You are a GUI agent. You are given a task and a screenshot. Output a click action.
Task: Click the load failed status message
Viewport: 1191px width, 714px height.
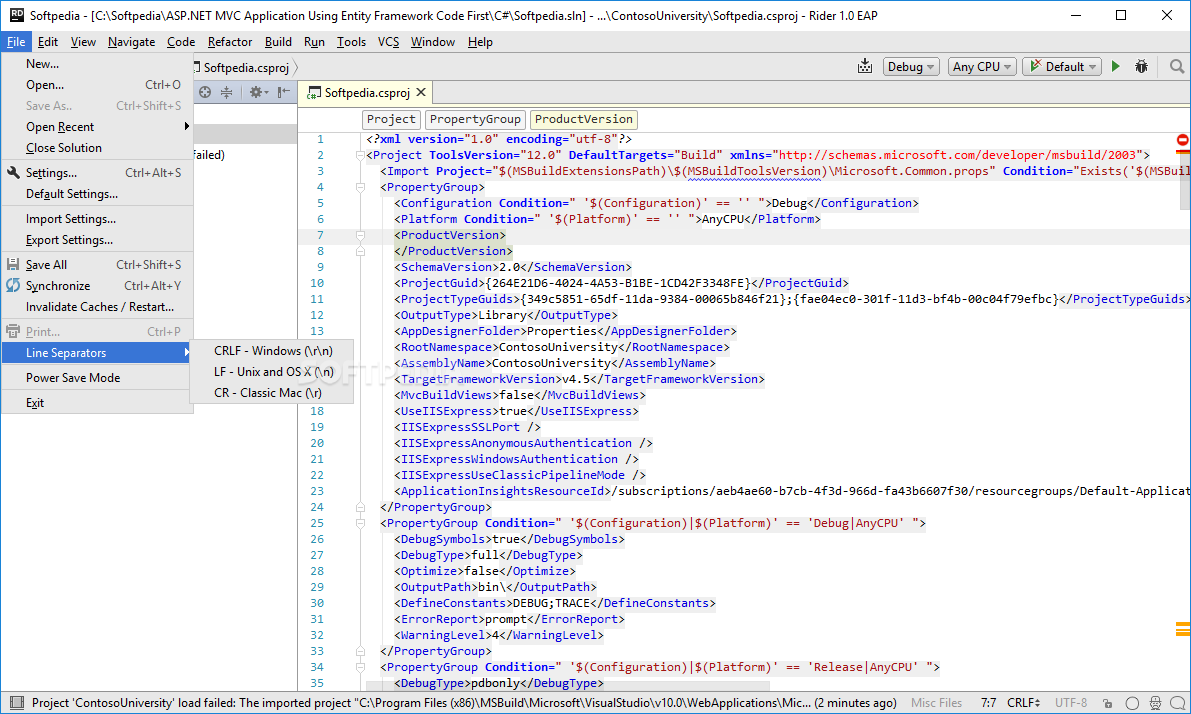coord(464,703)
